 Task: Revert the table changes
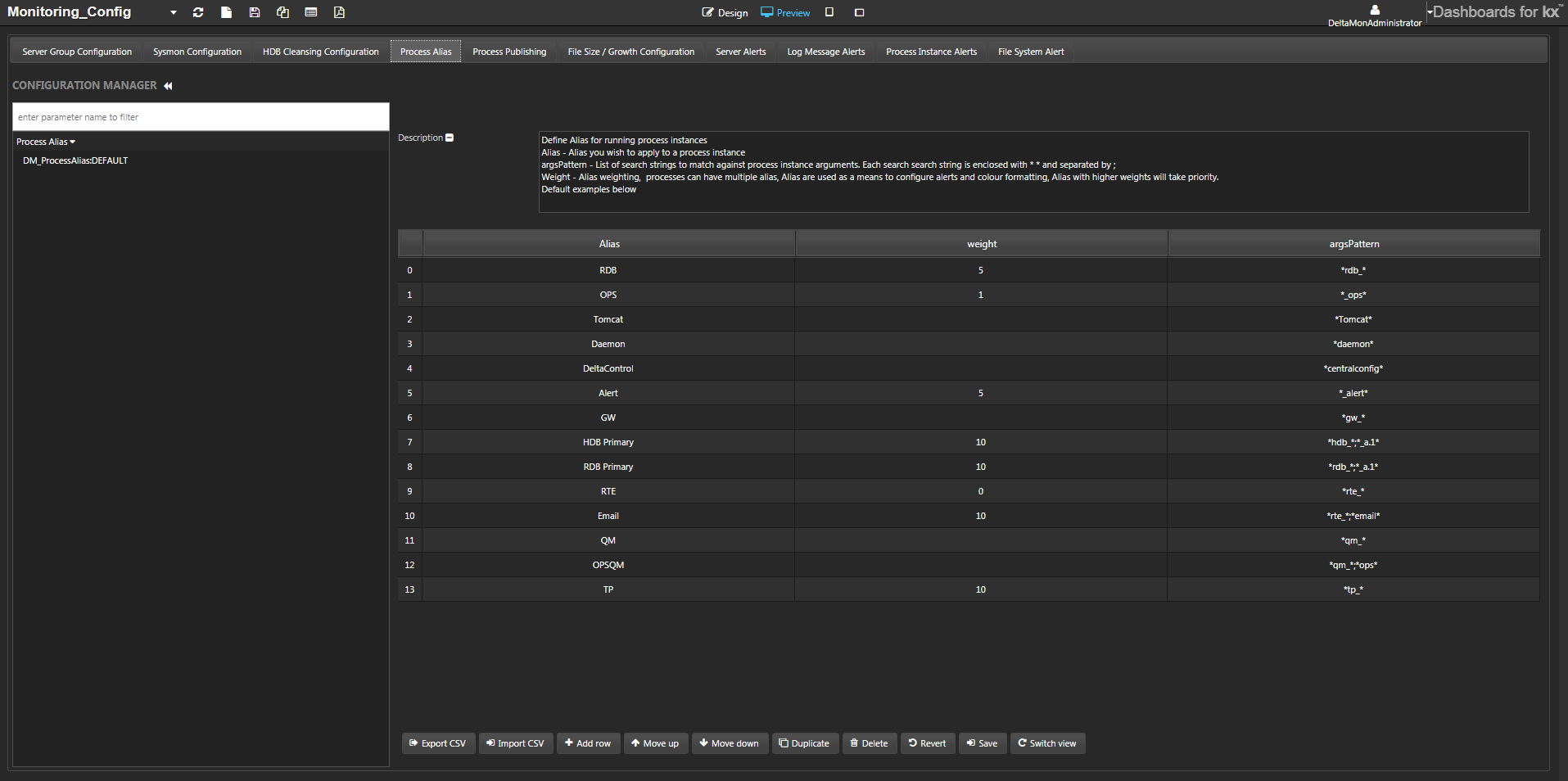pos(928,743)
